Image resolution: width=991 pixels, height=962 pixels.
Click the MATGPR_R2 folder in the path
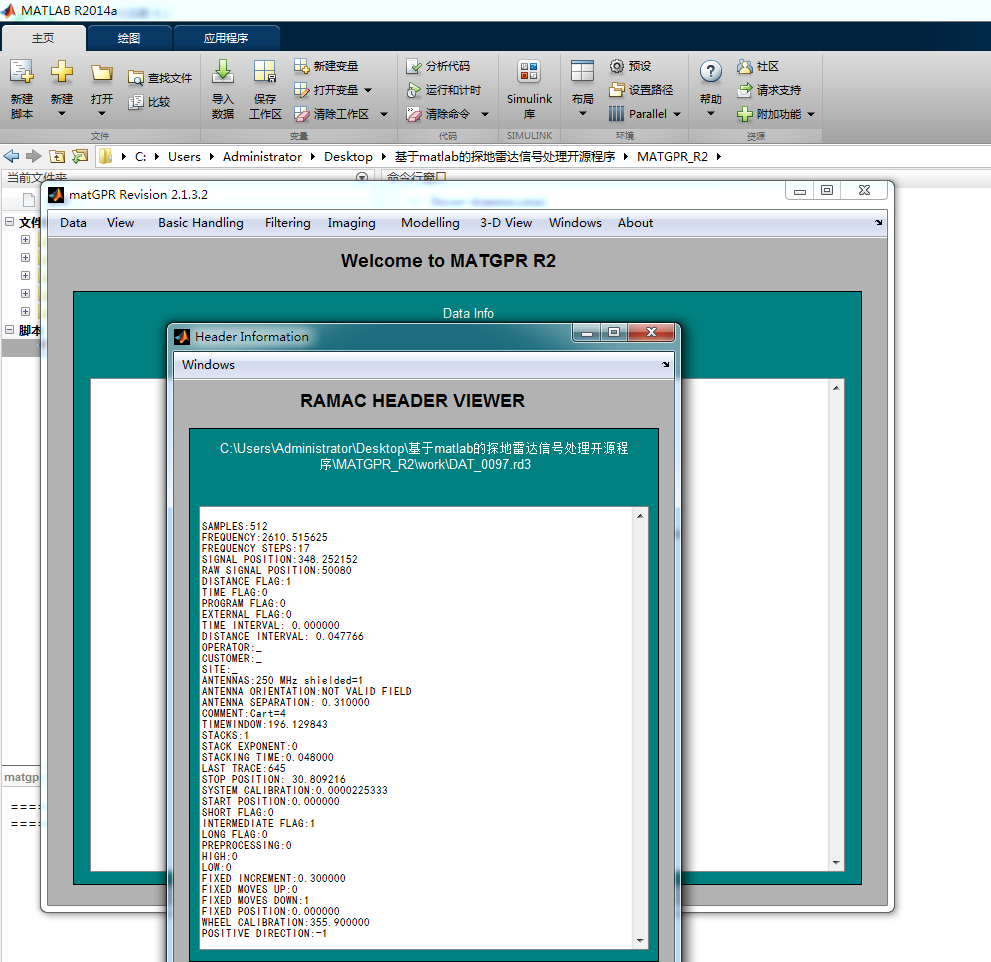(x=672, y=157)
